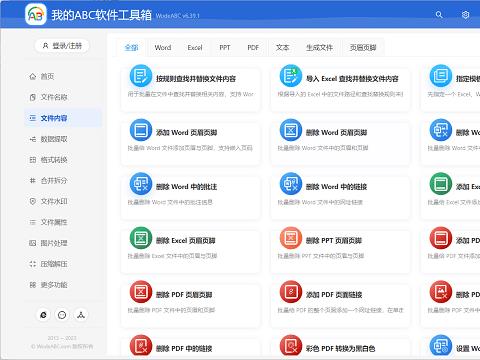Viewport: 480px width, 360px height.
Task: Click 删除 Word 页眉页脚 icon
Action: pyautogui.click(x=291, y=130)
